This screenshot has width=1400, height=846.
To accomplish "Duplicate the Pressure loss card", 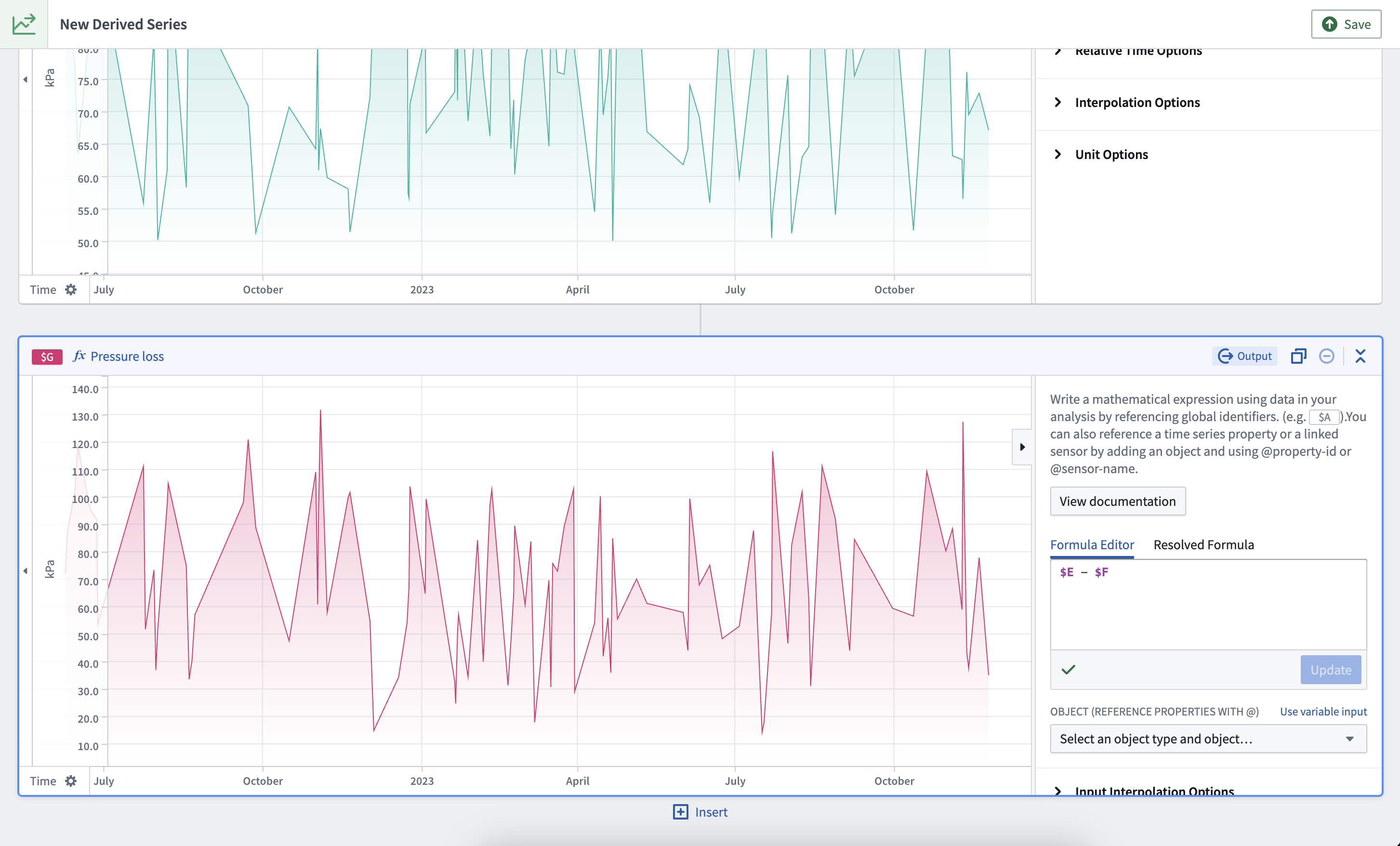I will 1298,356.
